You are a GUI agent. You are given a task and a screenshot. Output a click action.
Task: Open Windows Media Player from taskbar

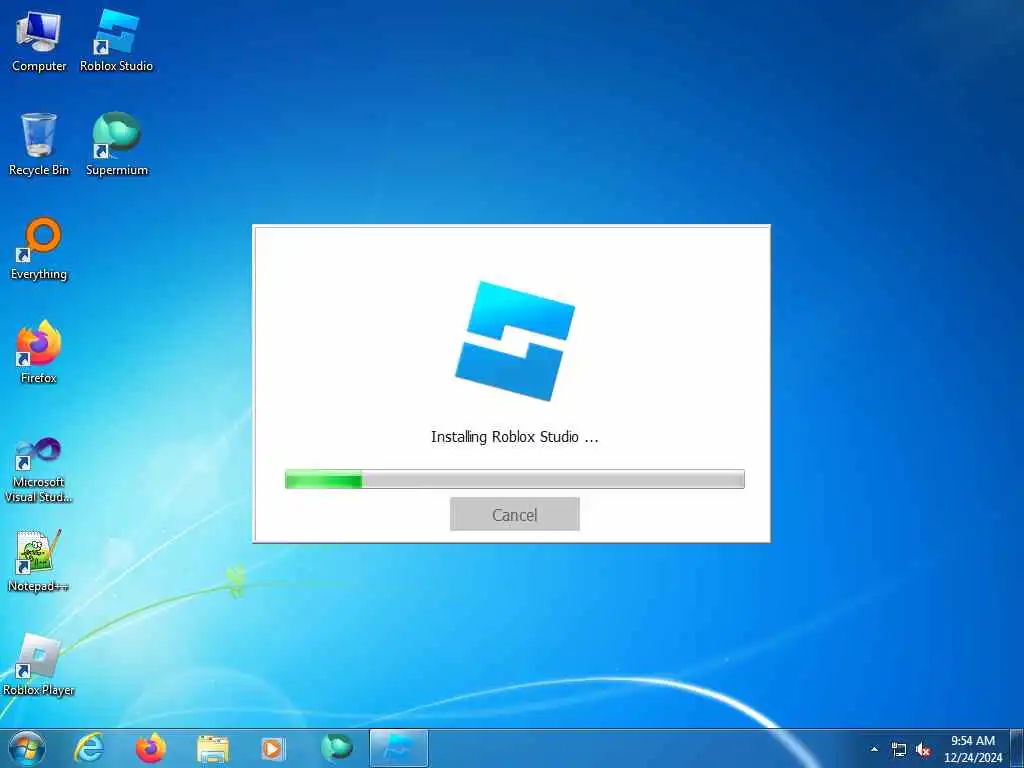pyautogui.click(x=273, y=749)
